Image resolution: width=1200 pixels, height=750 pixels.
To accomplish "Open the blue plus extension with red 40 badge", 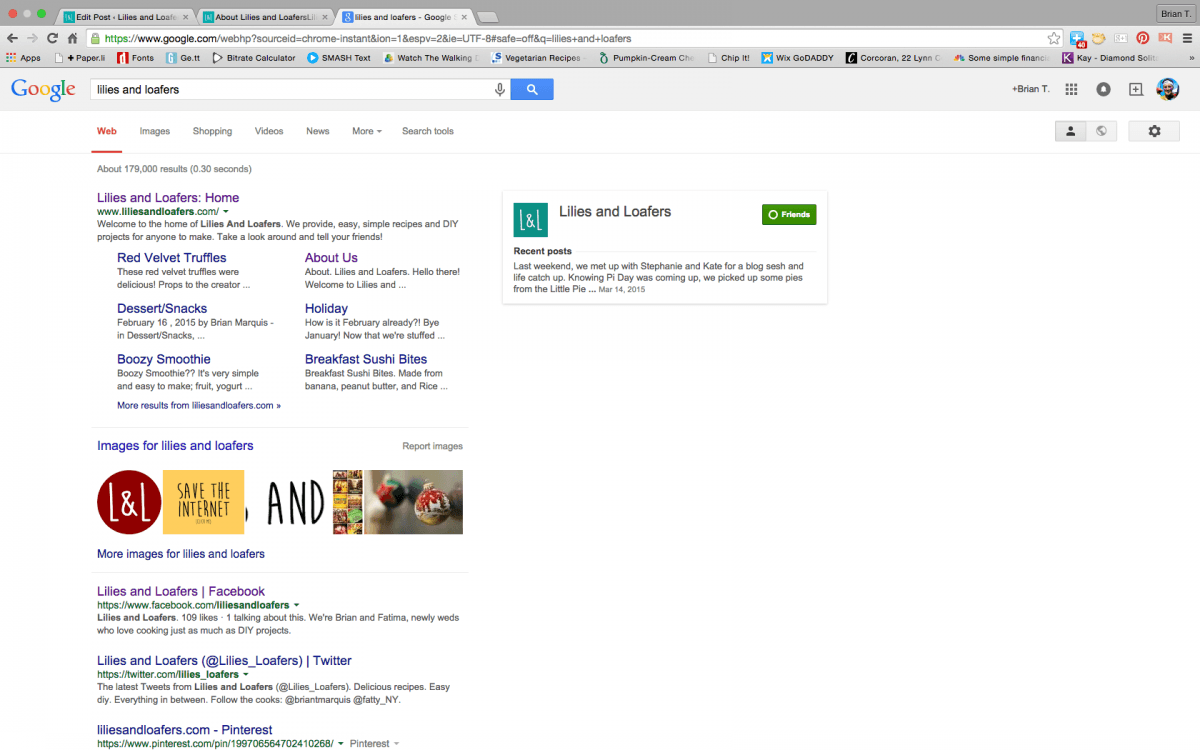I will click(x=1077, y=39).
